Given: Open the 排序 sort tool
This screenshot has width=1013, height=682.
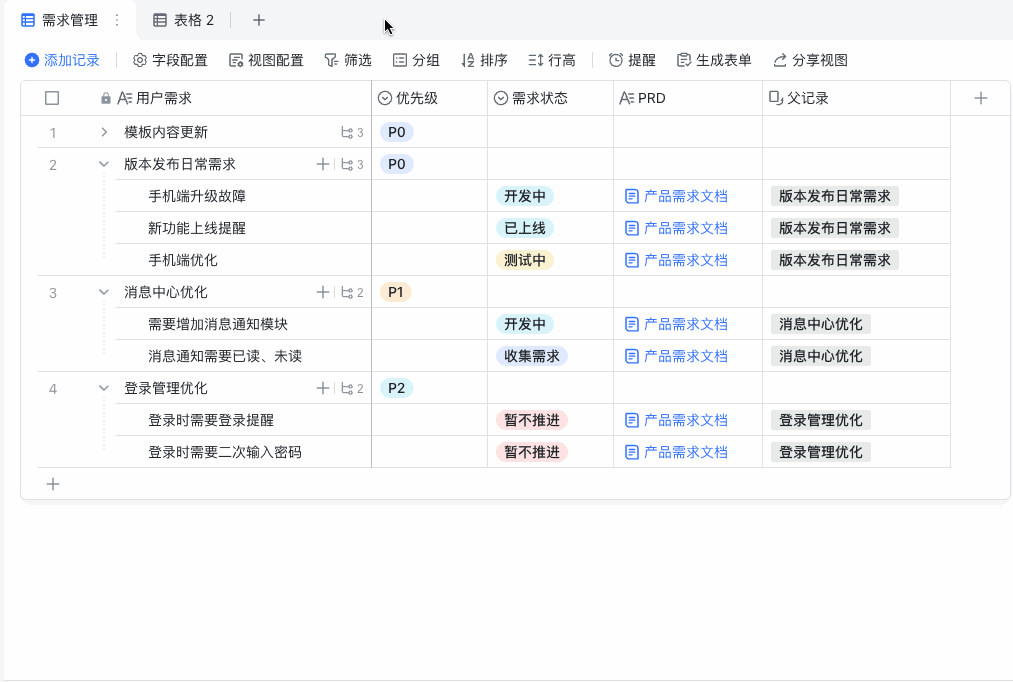Looking at the screenshot, I should click(485, 60).
